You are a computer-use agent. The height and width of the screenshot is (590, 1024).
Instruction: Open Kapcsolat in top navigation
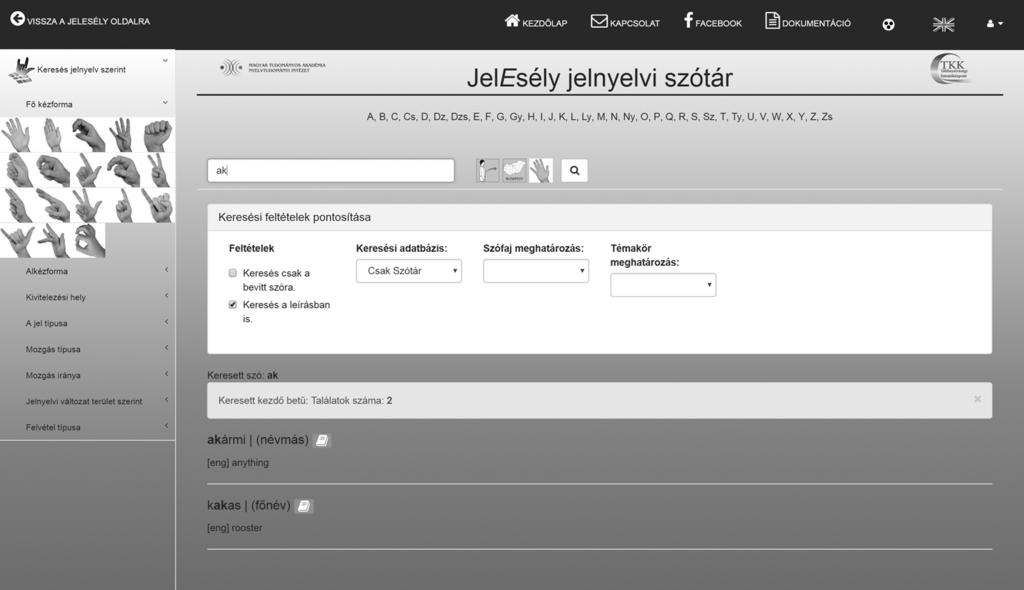point(625,22)
